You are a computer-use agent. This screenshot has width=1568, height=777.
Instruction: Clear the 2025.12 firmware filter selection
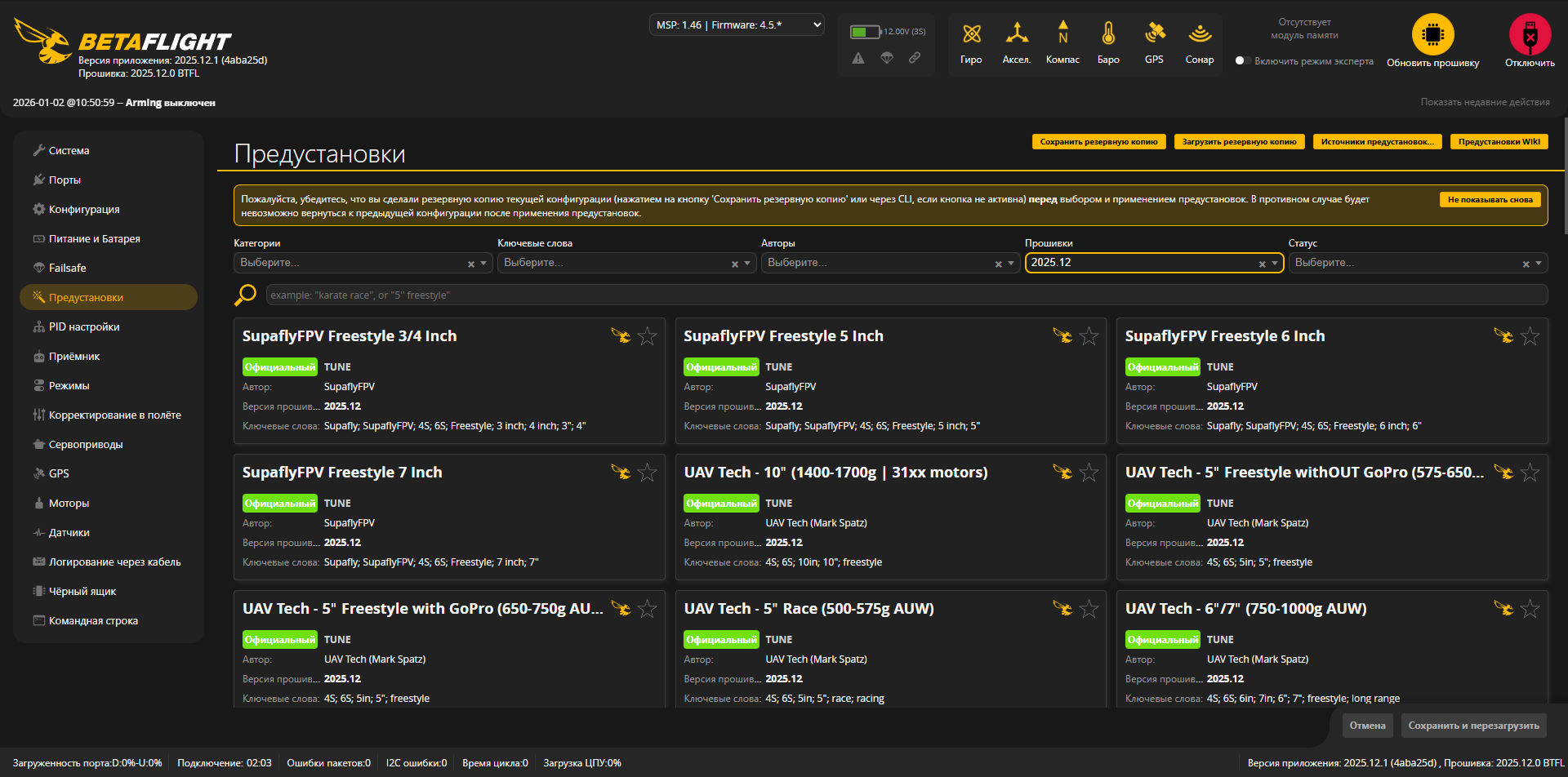pyautogui.click(x=1262, y=264)
